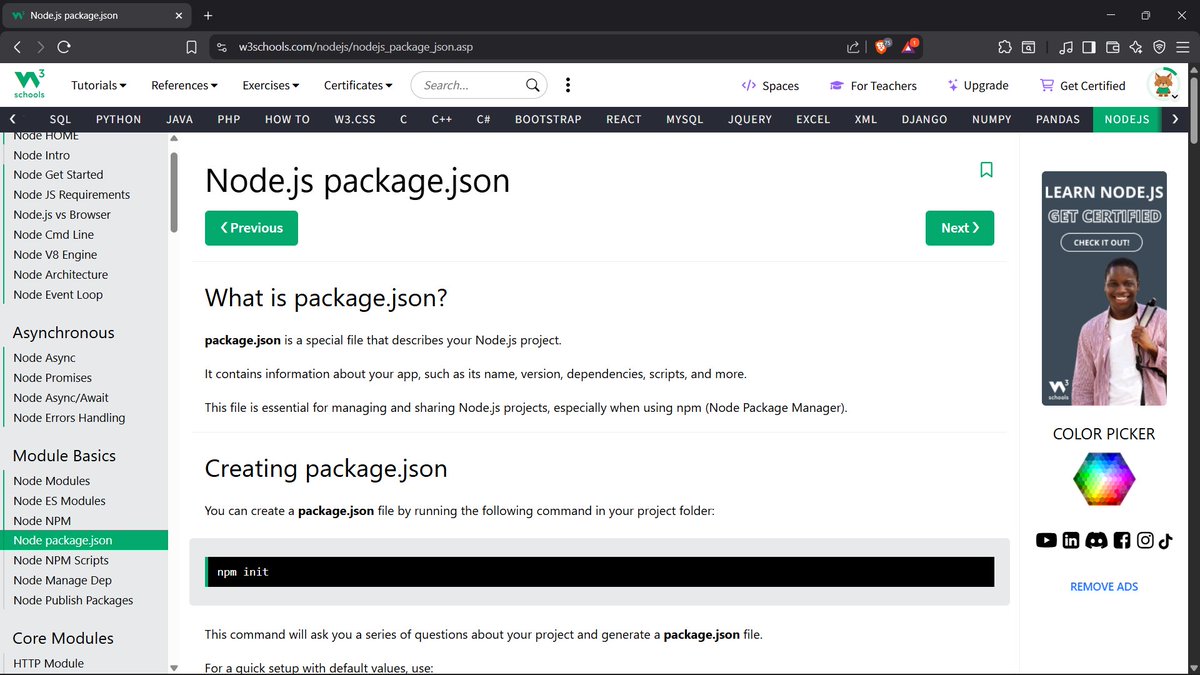Viewport: 1200px width, 675px height.
Task: Open the browser hamburger menu
Action: (x=1182, y=46)
